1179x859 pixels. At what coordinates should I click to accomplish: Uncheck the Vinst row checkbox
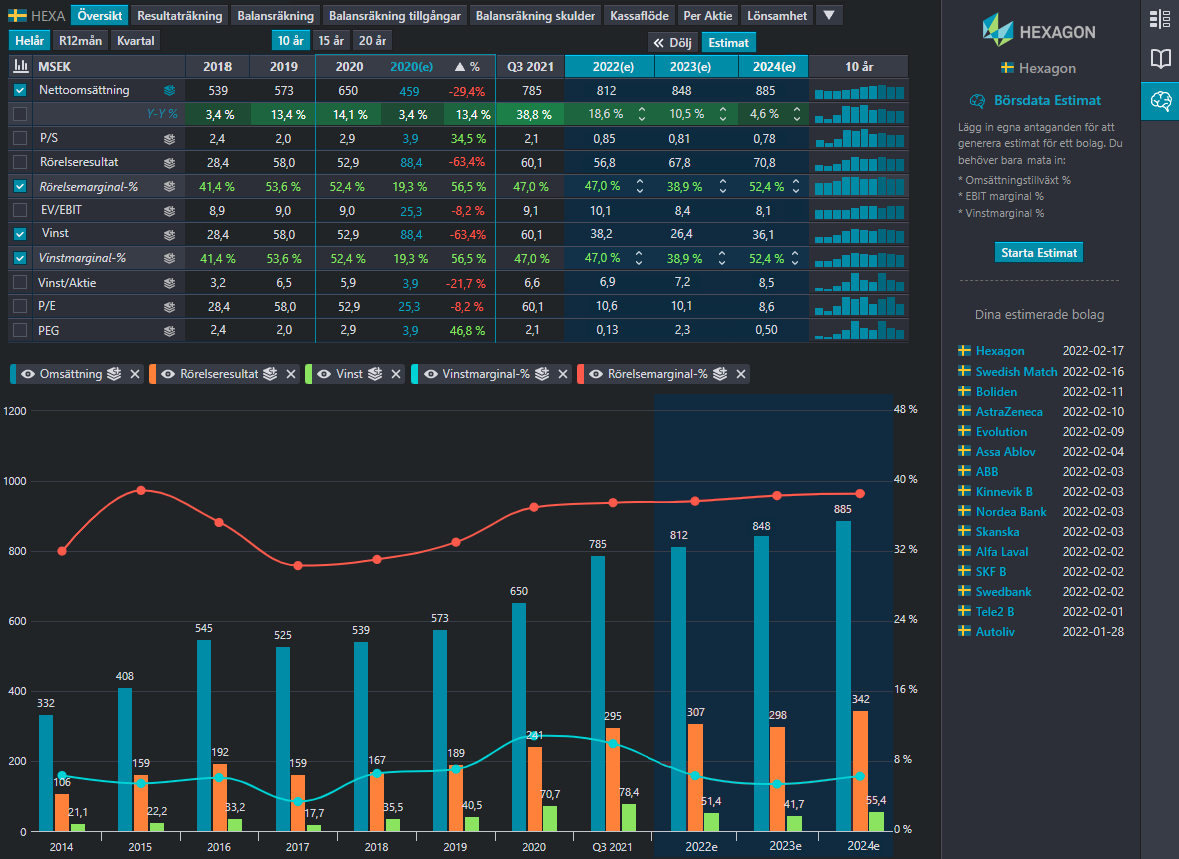pyautogui.click(x=20, y=235)
